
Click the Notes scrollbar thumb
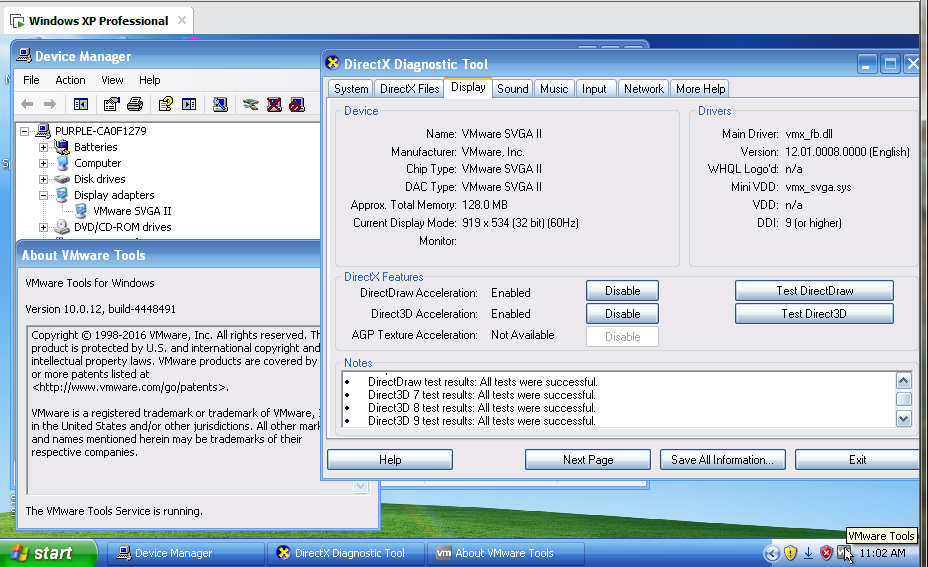pos(903,399)
